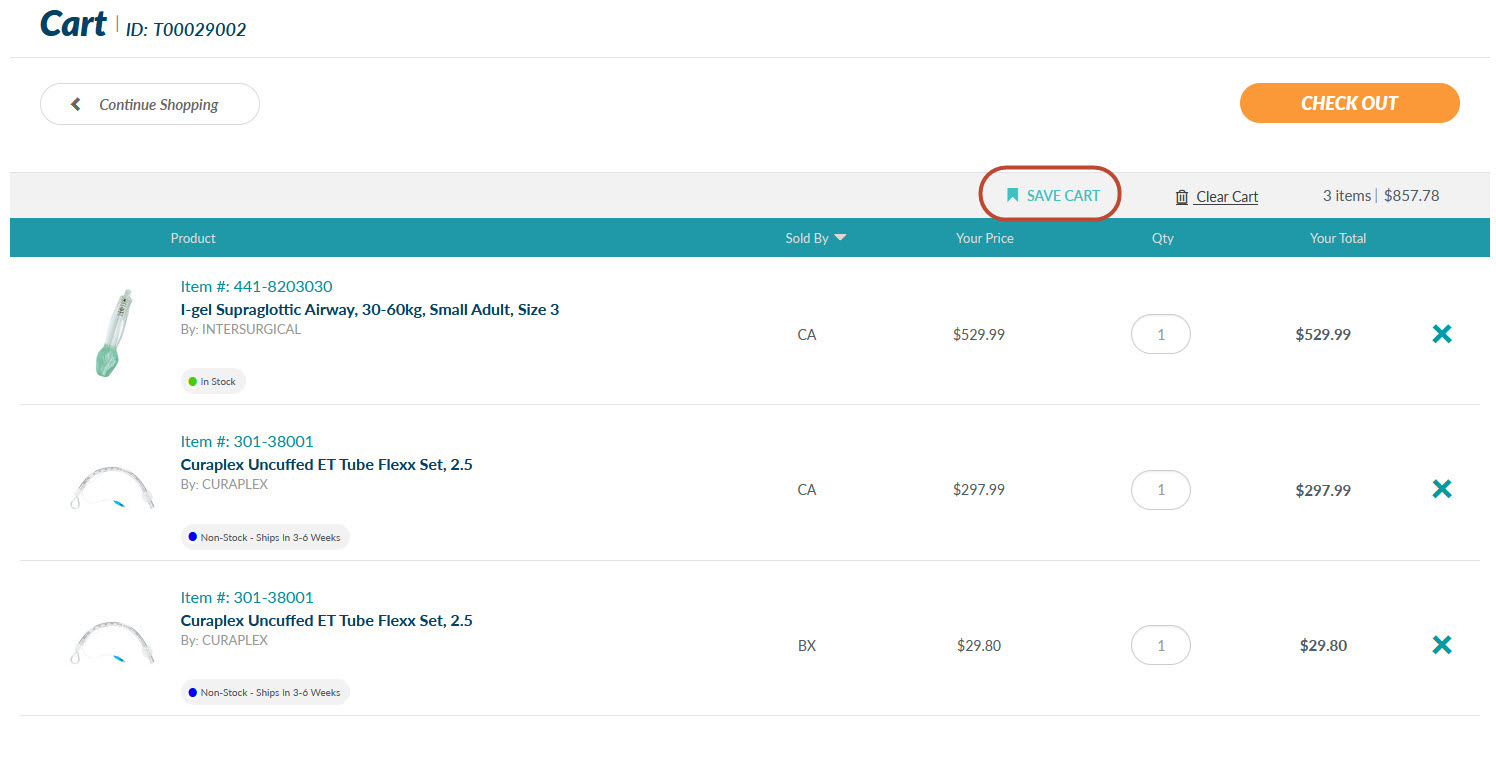Click the By: INTERSURGICAL brand text
Image resolution: width=1496 pixels, height=757 pixels.
click(x=241, y=329)
